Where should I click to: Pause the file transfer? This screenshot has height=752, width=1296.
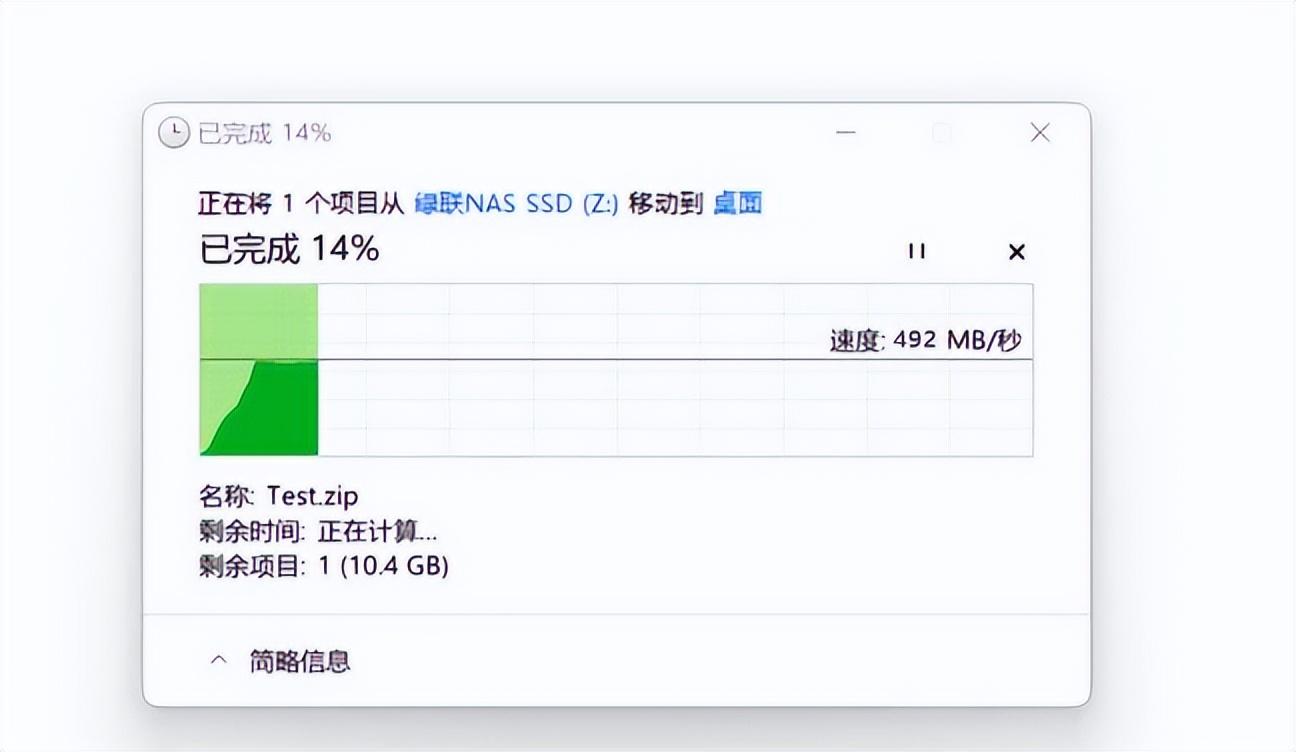[916, 251]
